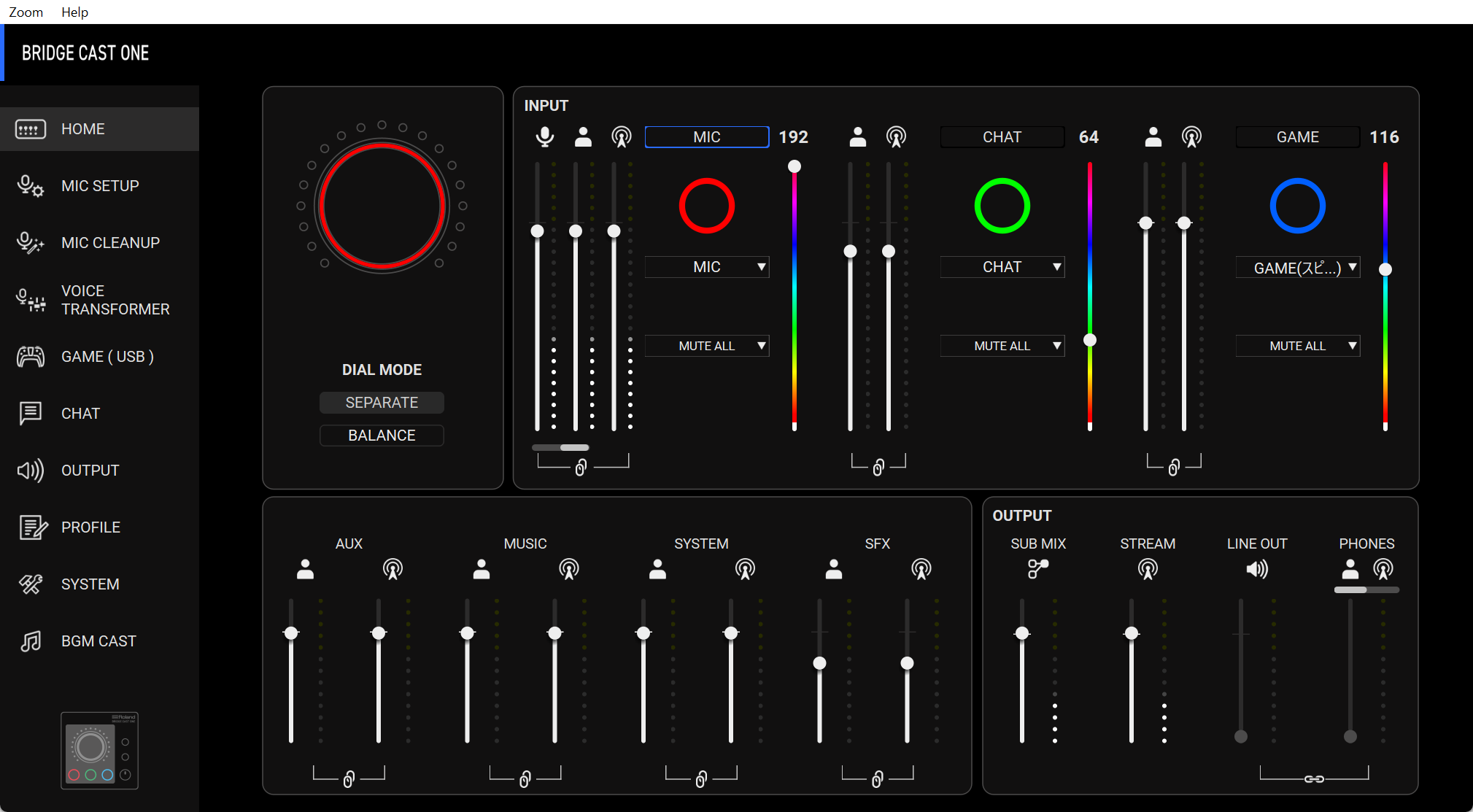Click the GAME personal mix person icon

coord(1153,136)
